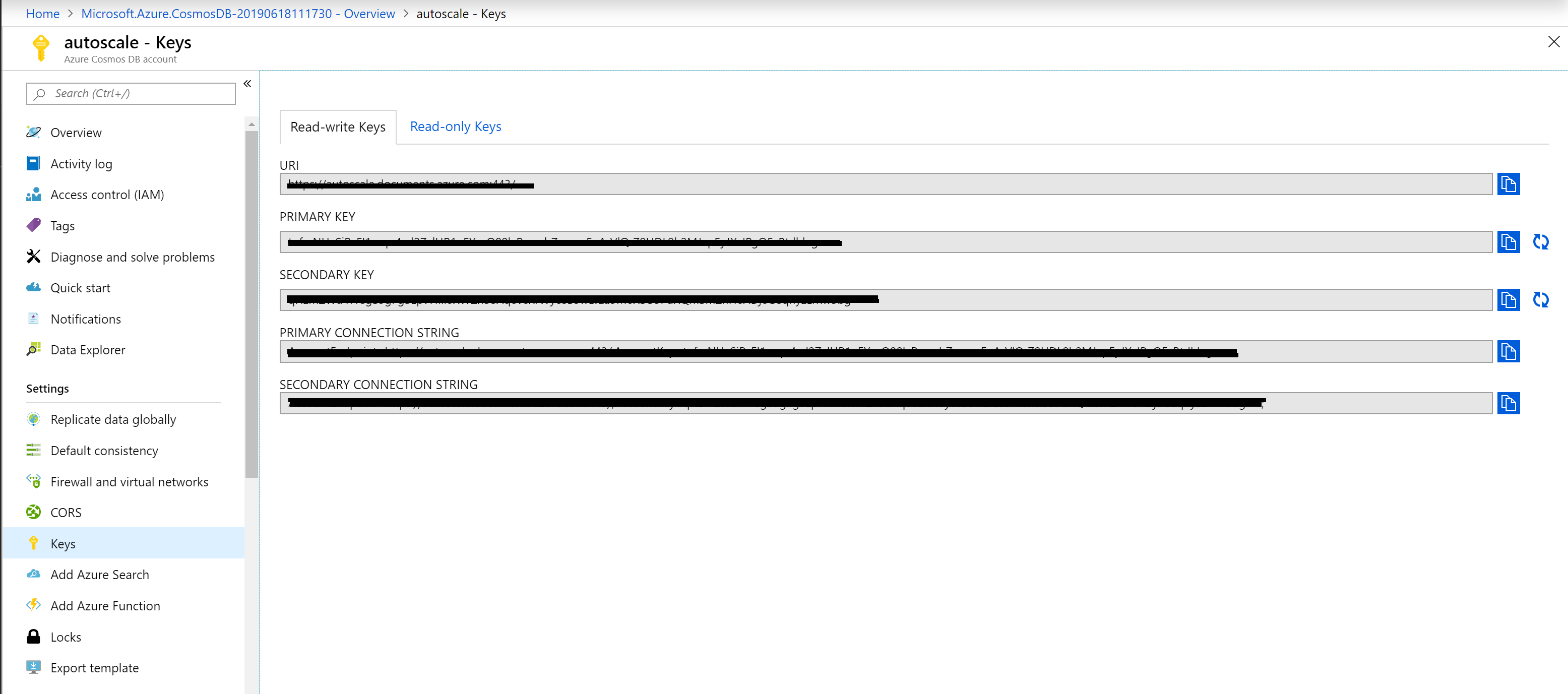Copy the SECONDARY CONNECTION STRING

[x=1508, y=403]
